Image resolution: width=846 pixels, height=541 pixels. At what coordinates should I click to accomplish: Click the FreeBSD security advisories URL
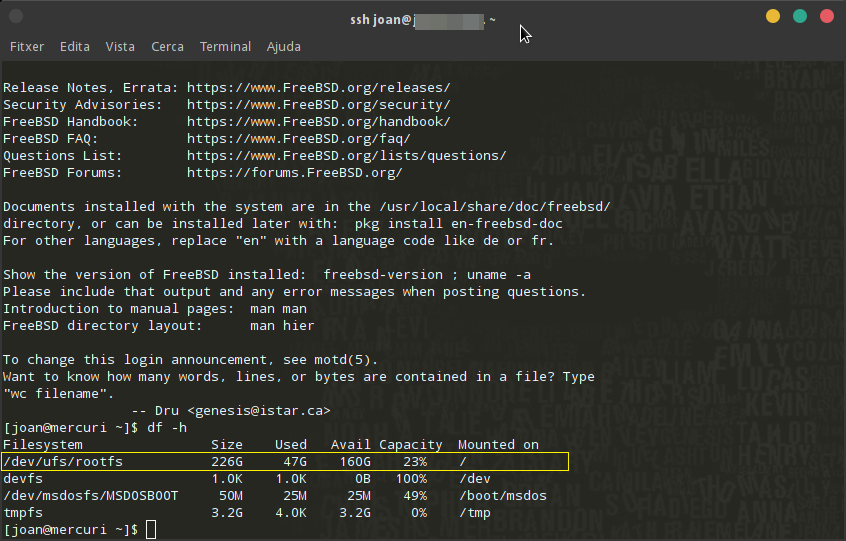click(318, 105)
